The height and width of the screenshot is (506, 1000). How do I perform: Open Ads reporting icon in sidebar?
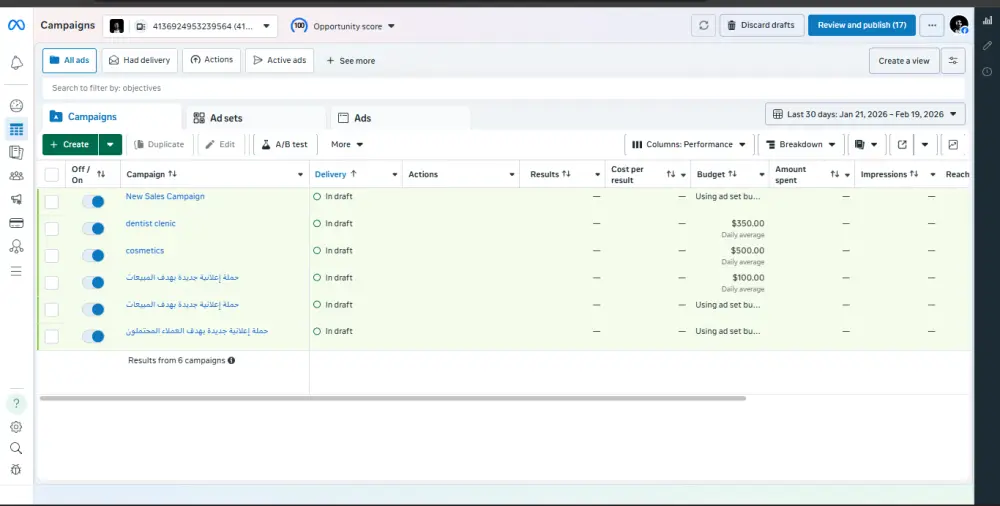pyautogui.click(x=17, y=153)
